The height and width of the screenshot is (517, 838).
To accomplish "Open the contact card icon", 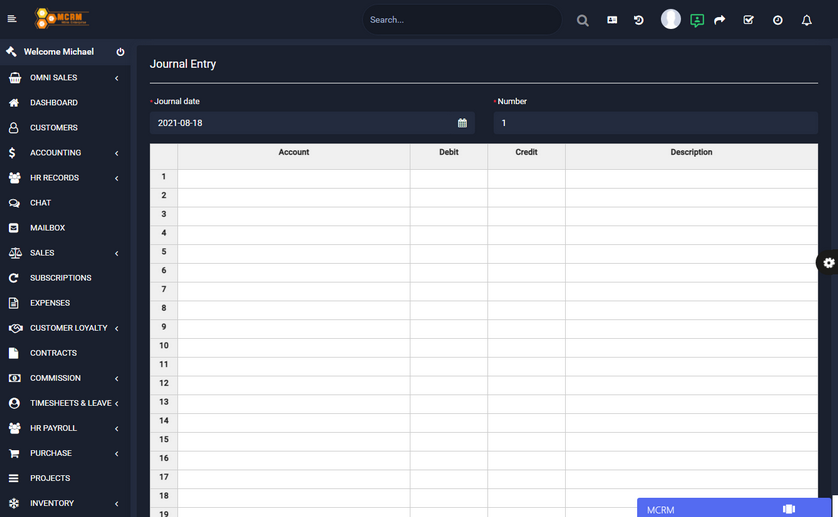I will 612,20.
